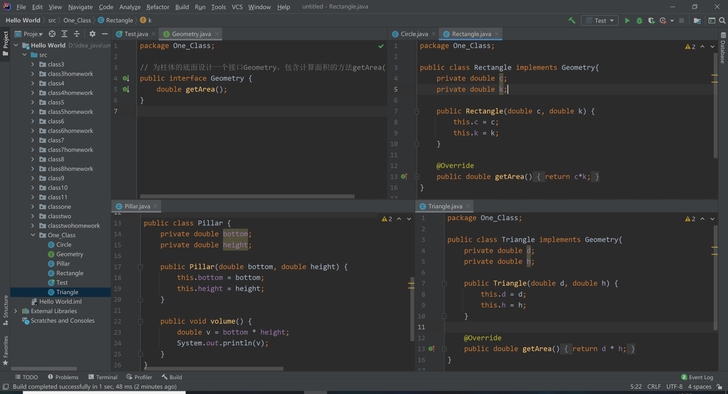
Task: Click the warnings indicator in Rectangle.java editor
Action: pos(690,46)
